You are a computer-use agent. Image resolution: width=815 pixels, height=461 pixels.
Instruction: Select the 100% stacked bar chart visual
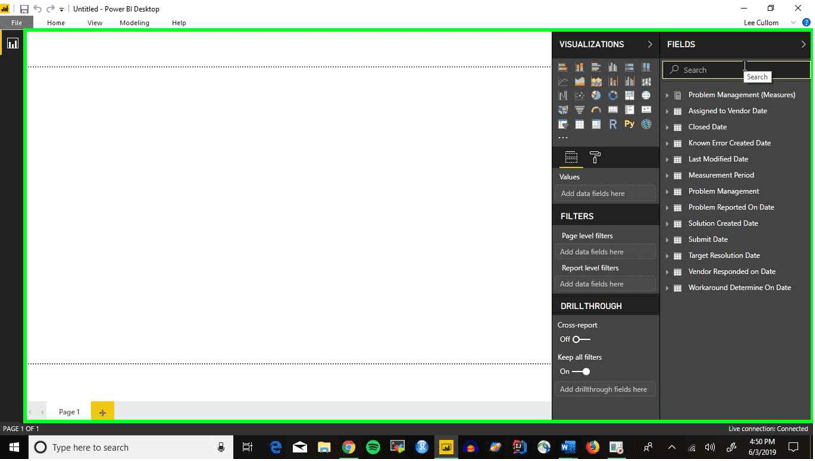click(629, 67)
